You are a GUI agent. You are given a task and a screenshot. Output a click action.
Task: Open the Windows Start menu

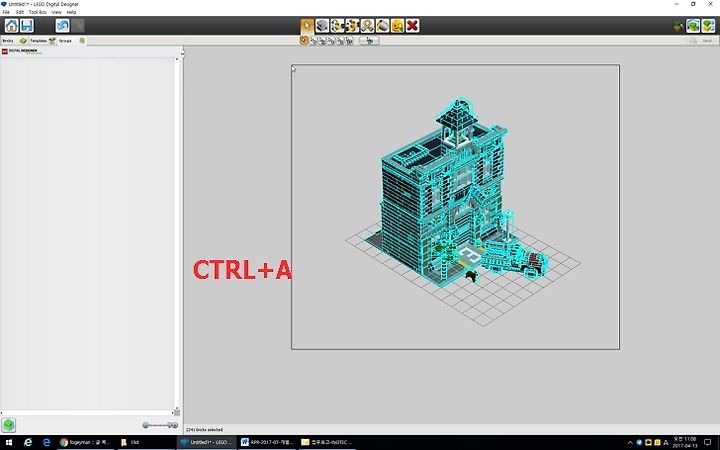click(9, 443)
